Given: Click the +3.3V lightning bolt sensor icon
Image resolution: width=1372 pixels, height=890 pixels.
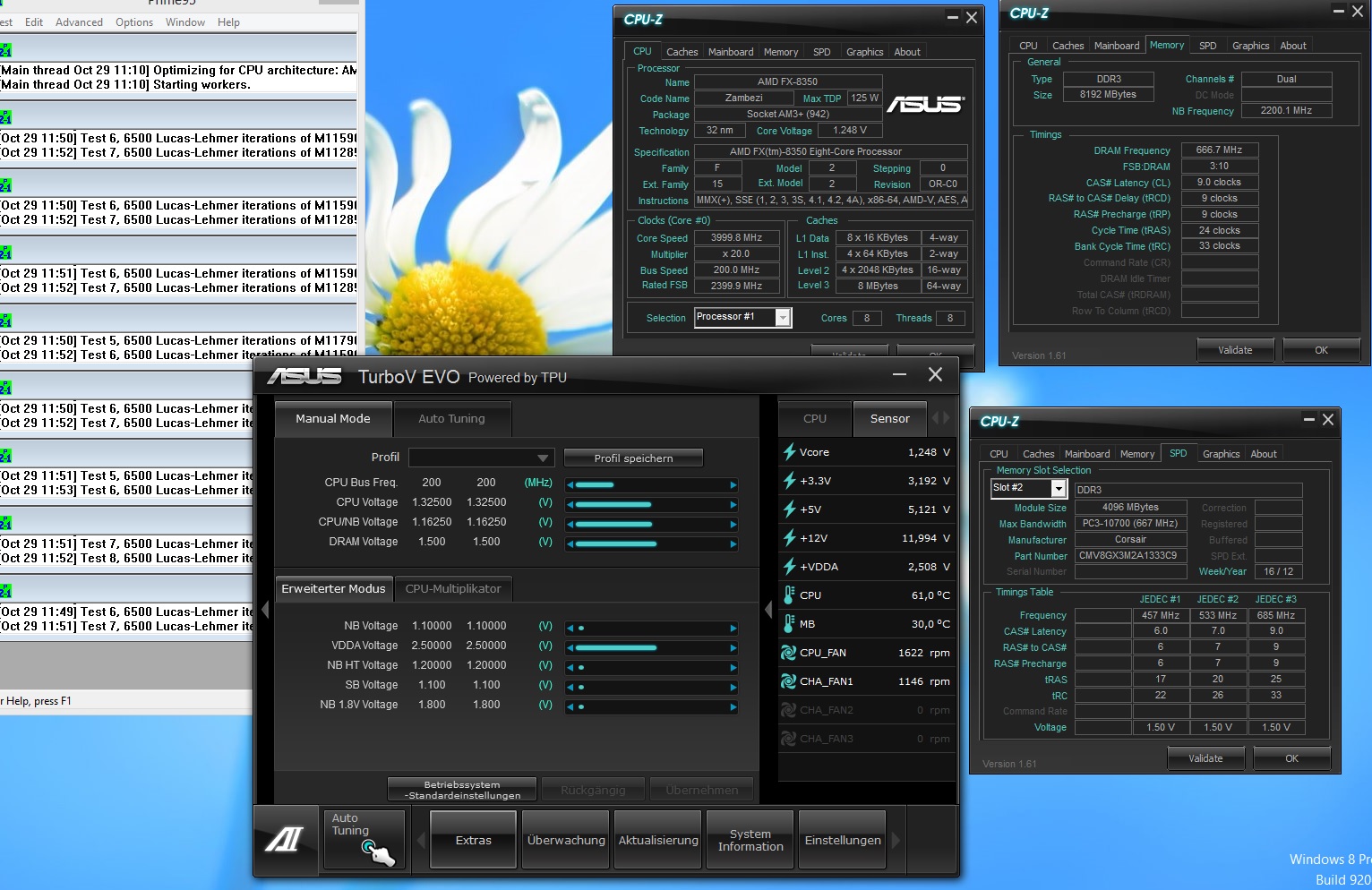Looking at the screenshot, I should coord(789,481).
